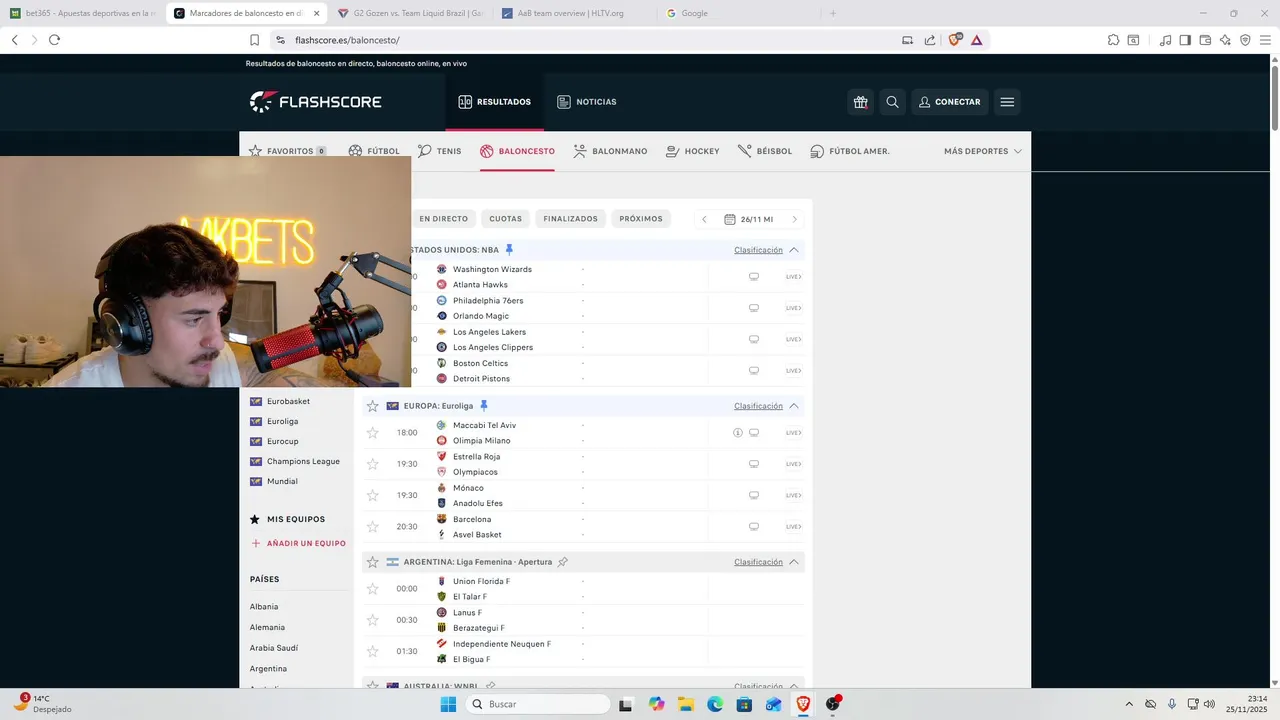Go to previous day arrow
The width and height of the screenshot is (1280, 720).
[704, 219]
